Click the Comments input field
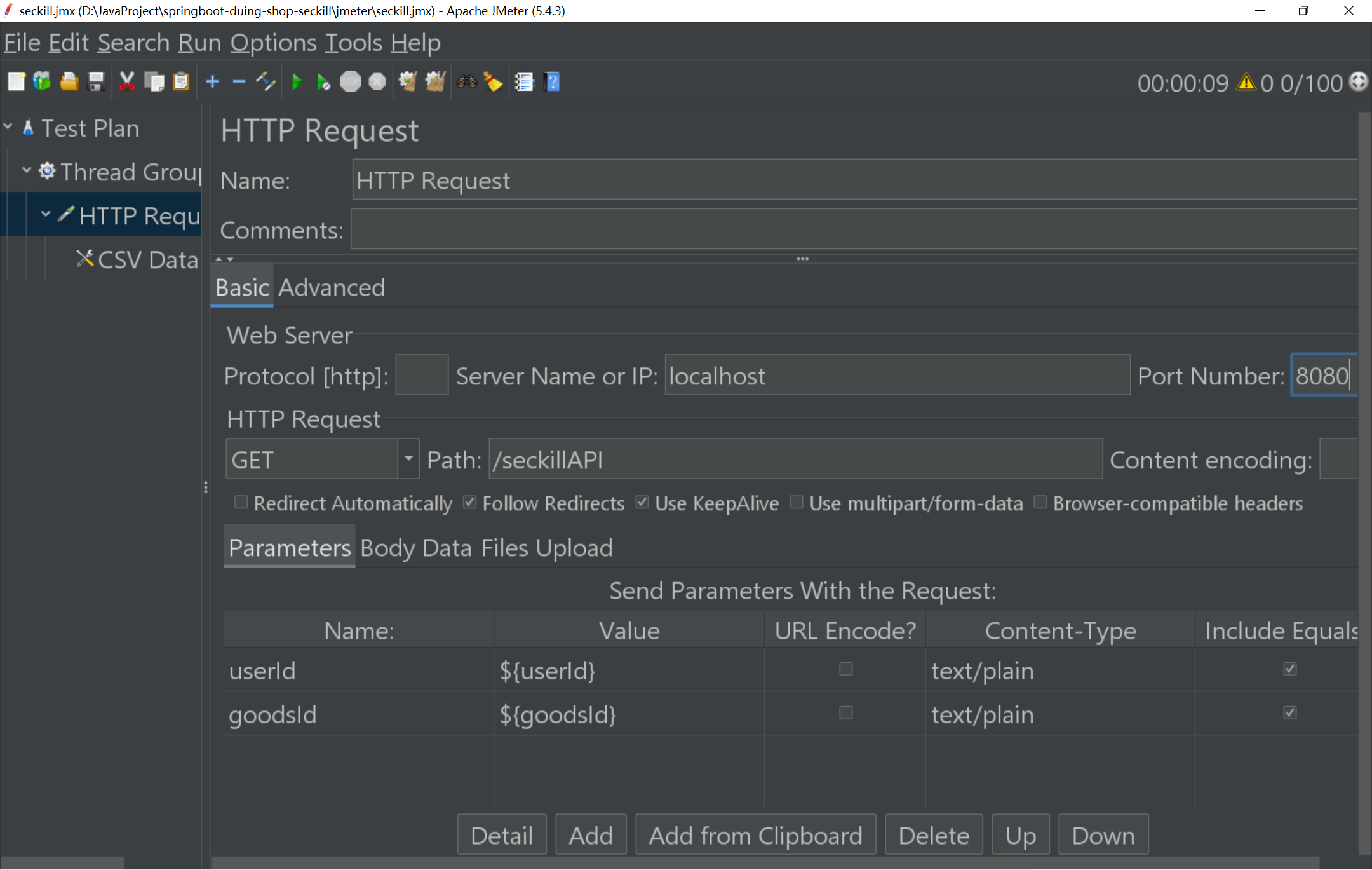 coord(854,229)
